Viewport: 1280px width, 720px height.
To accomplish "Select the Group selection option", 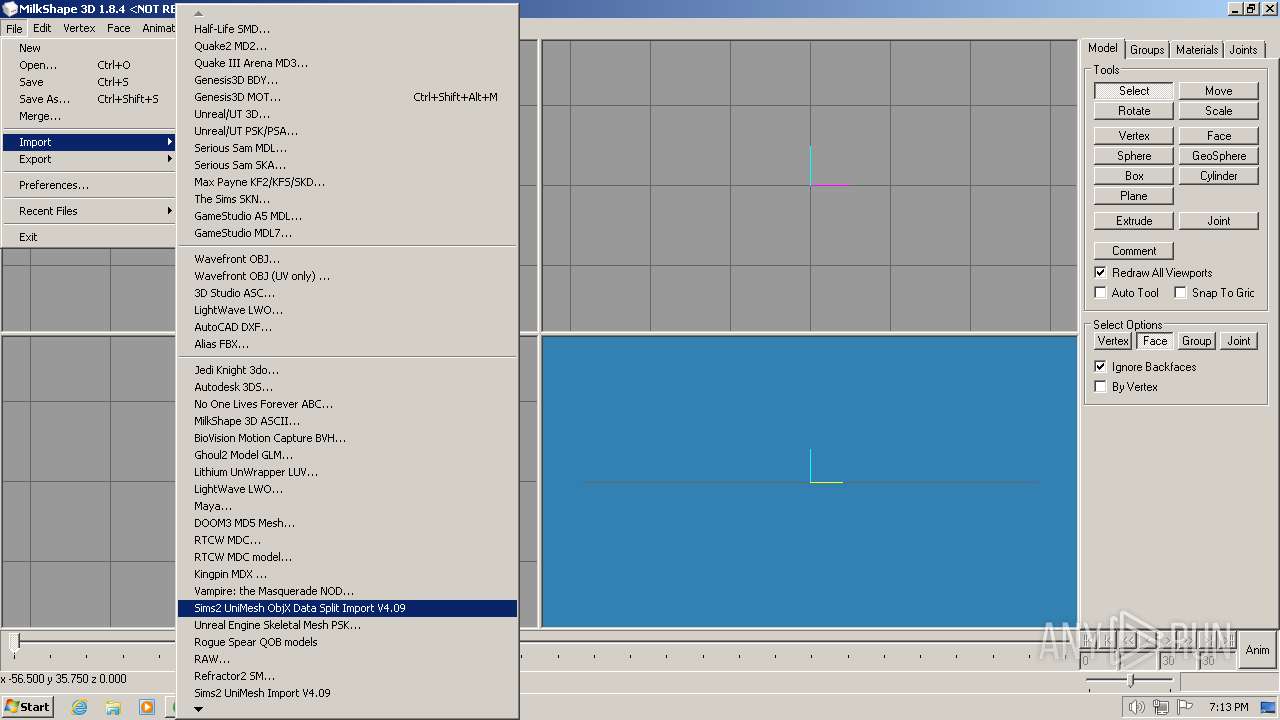I will click(1197, 341).
